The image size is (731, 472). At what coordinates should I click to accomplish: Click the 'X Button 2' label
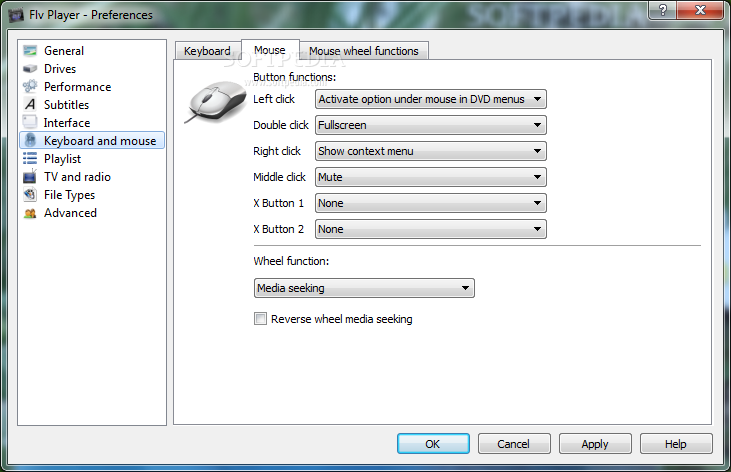(x=278, y=229)
